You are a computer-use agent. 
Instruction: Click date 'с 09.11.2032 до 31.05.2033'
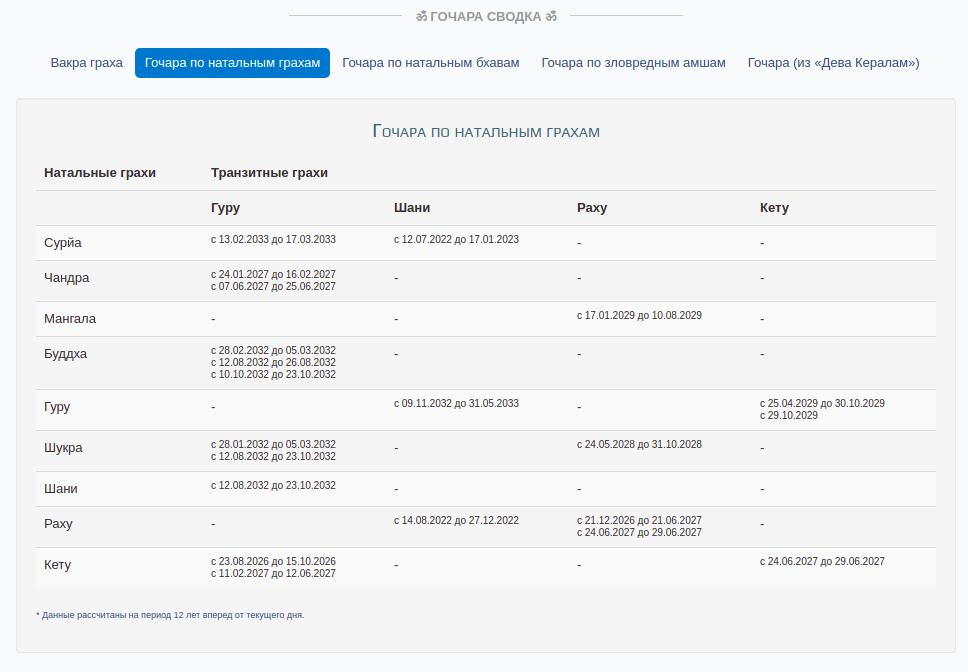coord(456,404)
